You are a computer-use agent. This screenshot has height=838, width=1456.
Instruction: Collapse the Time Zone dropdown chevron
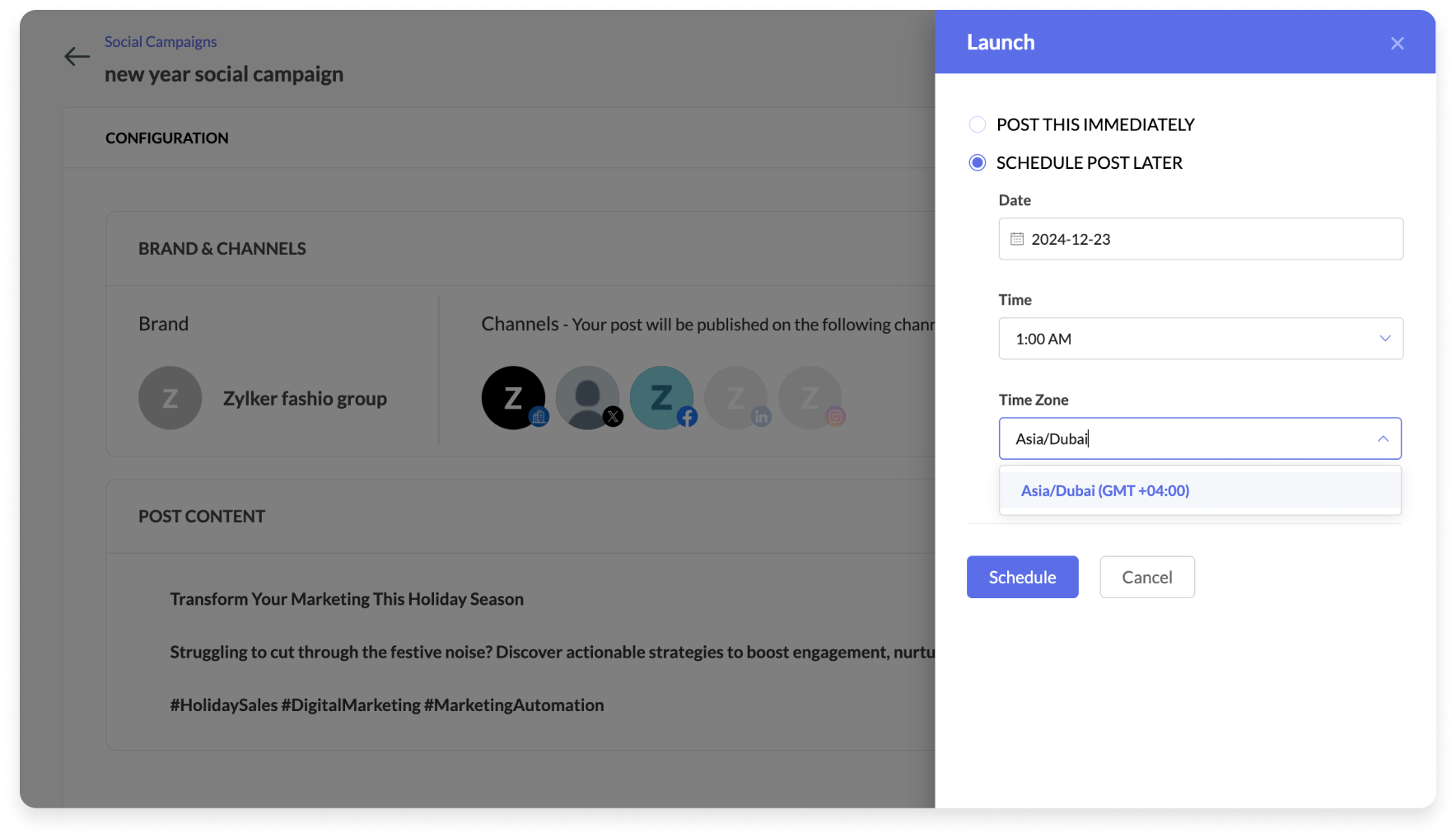(x=1383, y=438)
